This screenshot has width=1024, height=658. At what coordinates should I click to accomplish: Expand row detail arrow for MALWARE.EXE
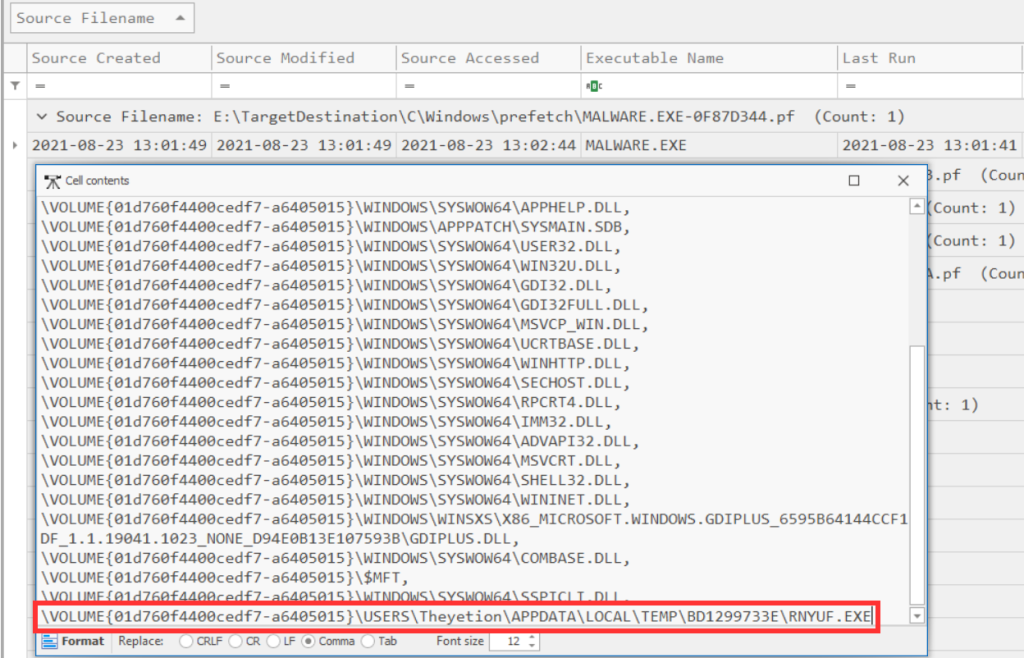pos(15,145)
